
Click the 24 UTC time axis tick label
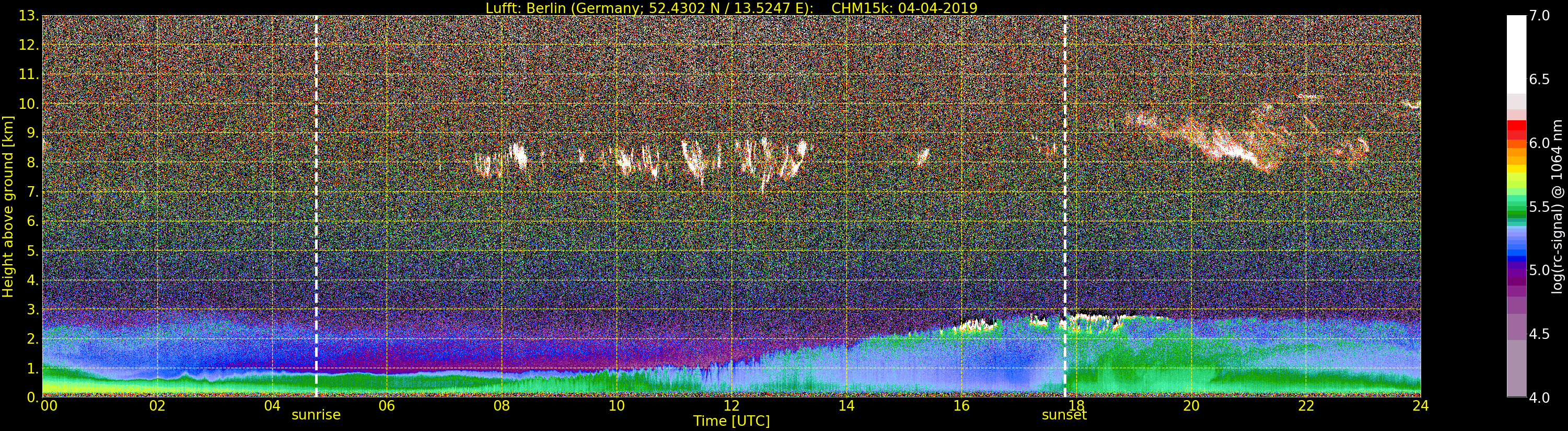tap(1421, 405)
